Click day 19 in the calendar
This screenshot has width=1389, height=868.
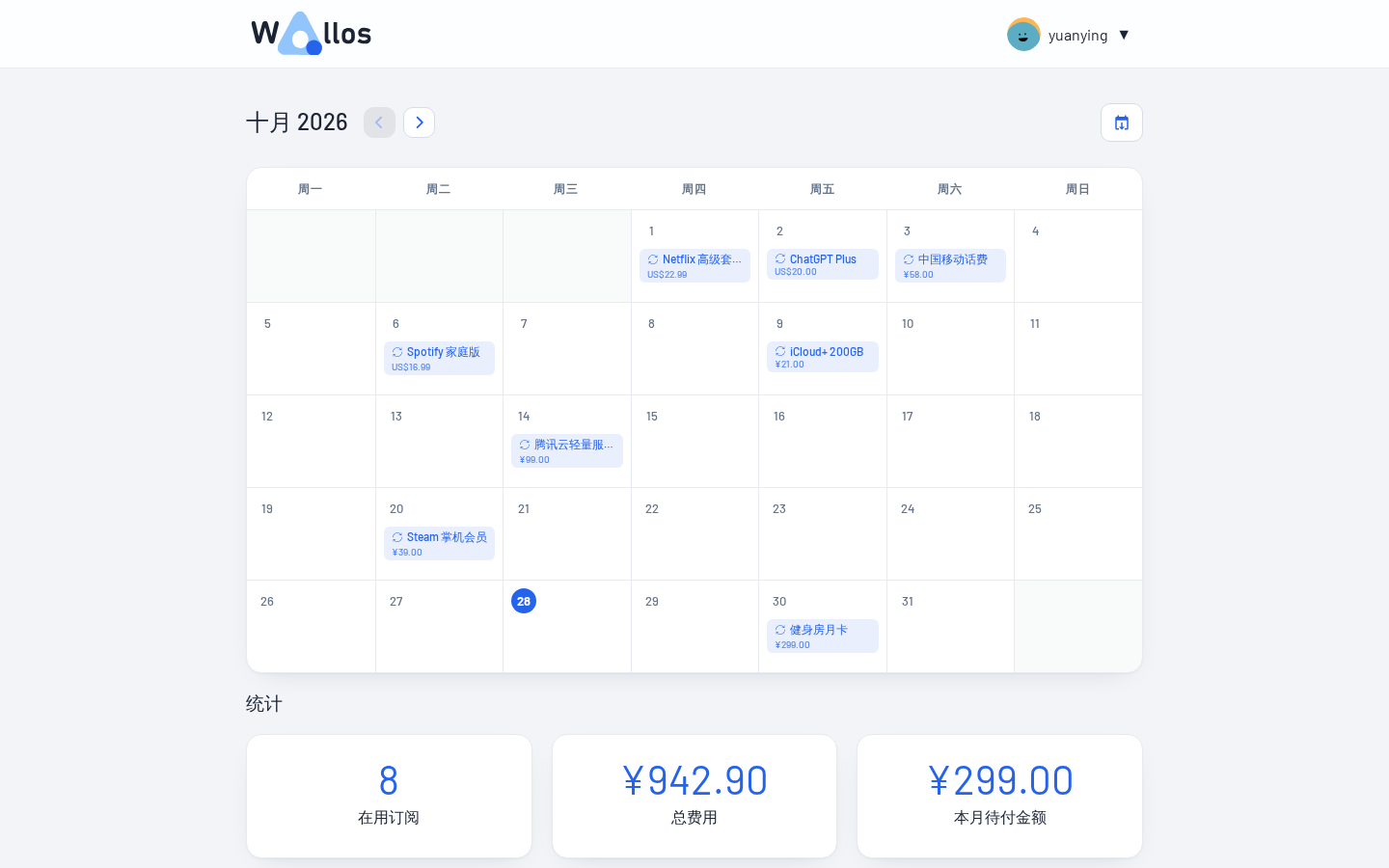[x=267, y=509]
